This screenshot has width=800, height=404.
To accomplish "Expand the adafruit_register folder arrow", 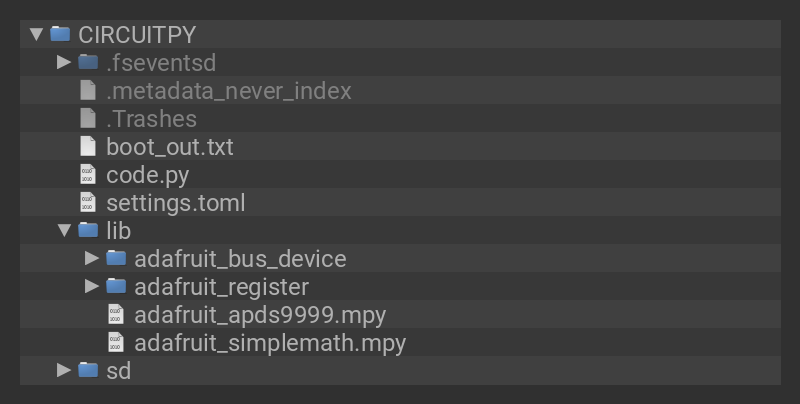I will pyautogui.click(x=92, y=286).
